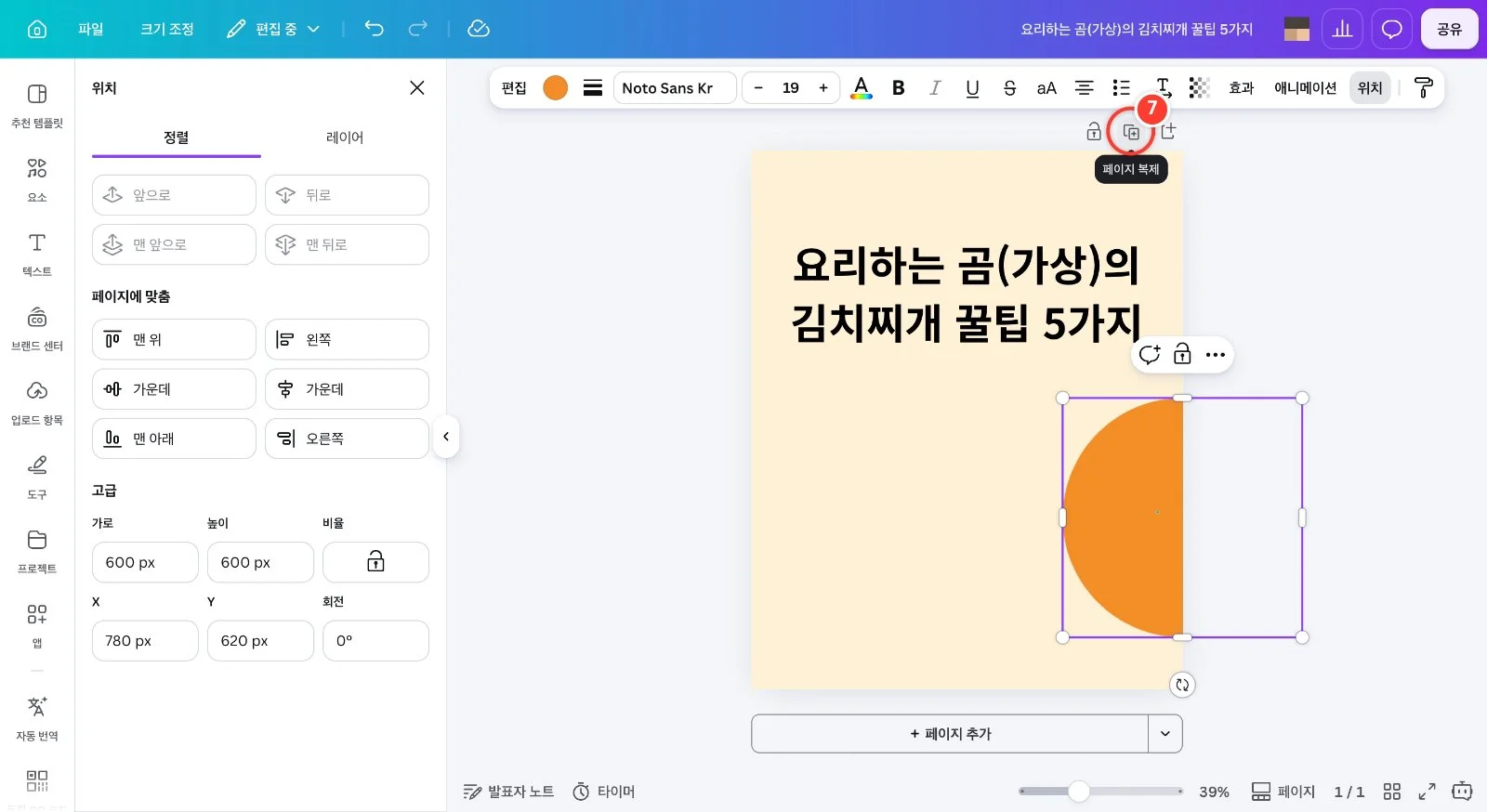Toggle underline formatting
This screenshot has width=1487, height=812.
click(x=972, y=87)
